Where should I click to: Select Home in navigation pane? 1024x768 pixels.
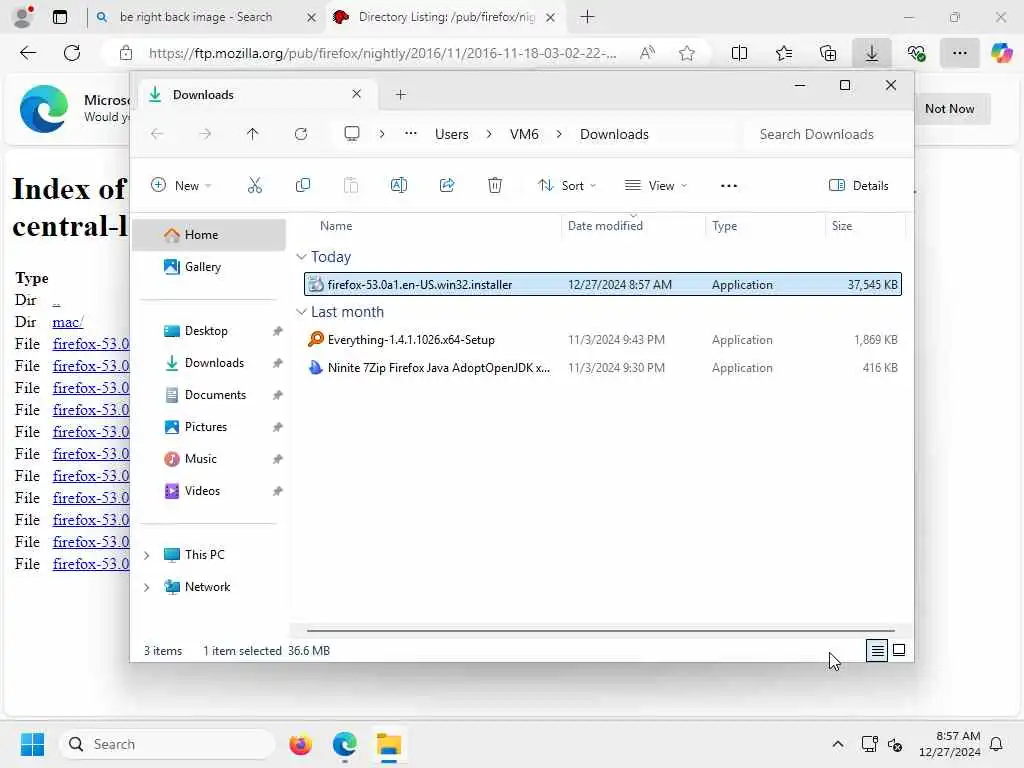coord(209,234)
